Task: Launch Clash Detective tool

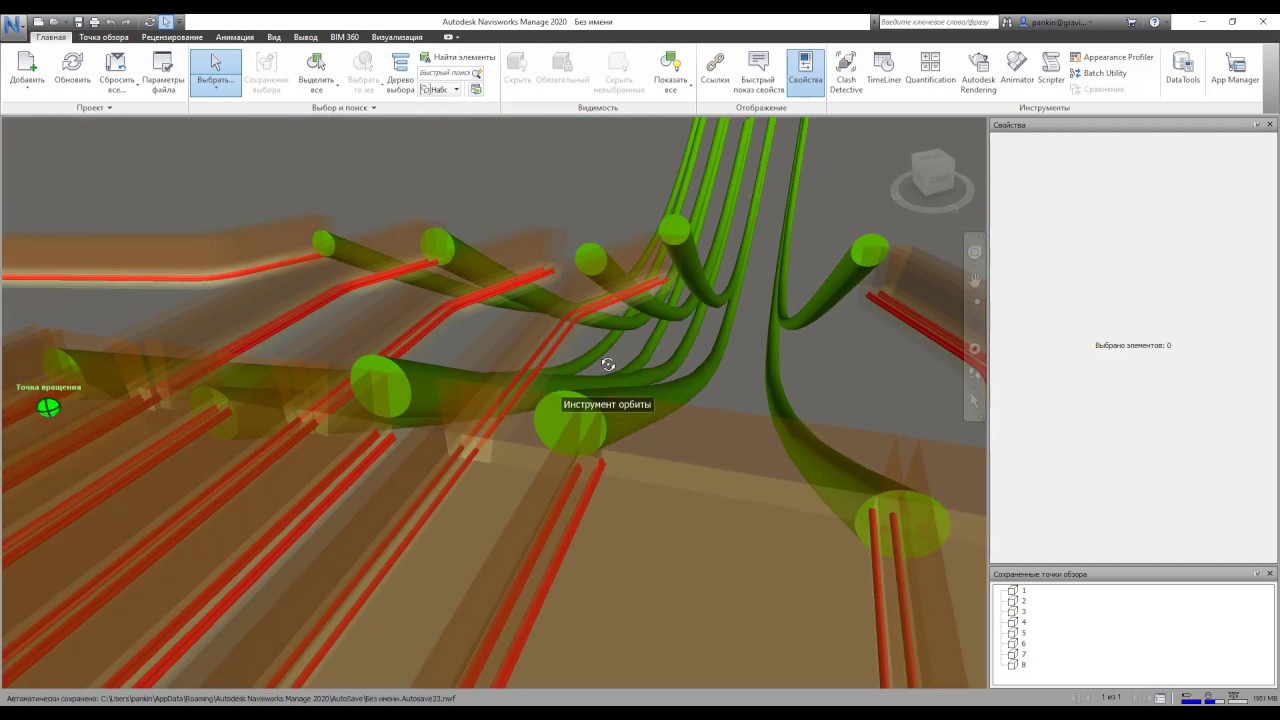Action: tap(846, 72)
